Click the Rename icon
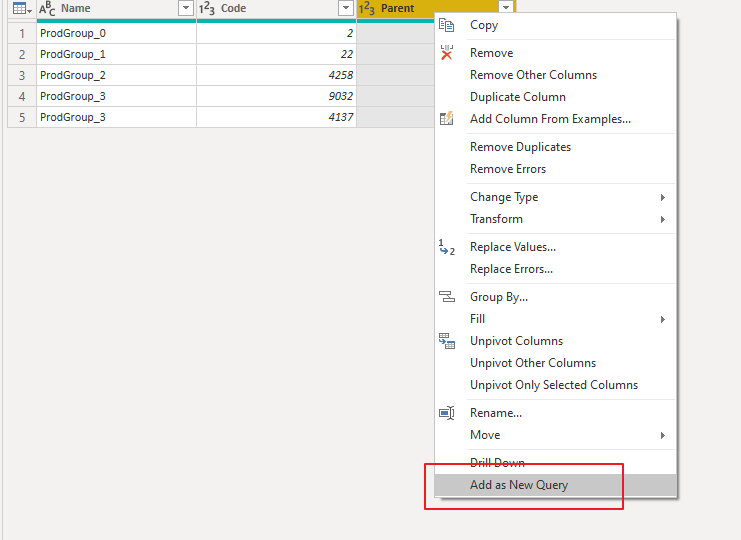The height and width of the screenshot is (540, 741). (447, 413)
